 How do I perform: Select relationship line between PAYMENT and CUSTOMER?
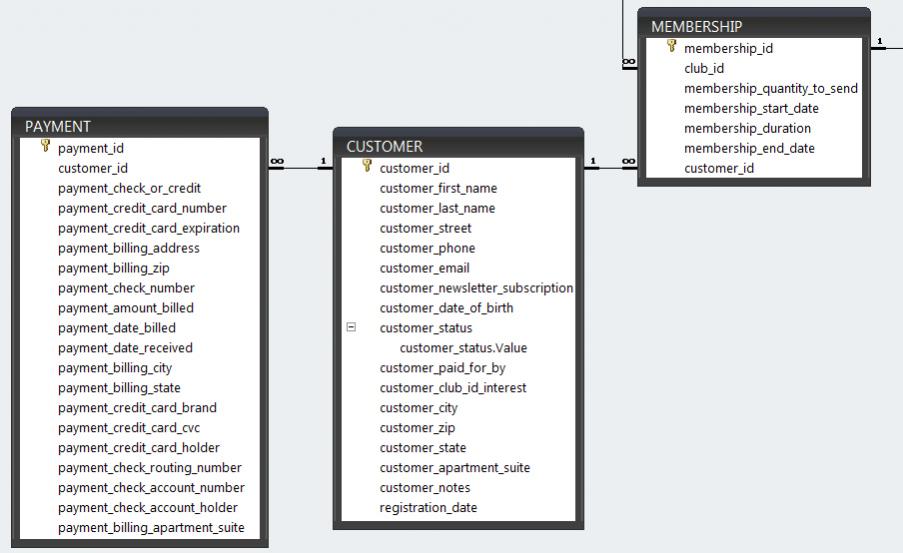coord(301,168)
